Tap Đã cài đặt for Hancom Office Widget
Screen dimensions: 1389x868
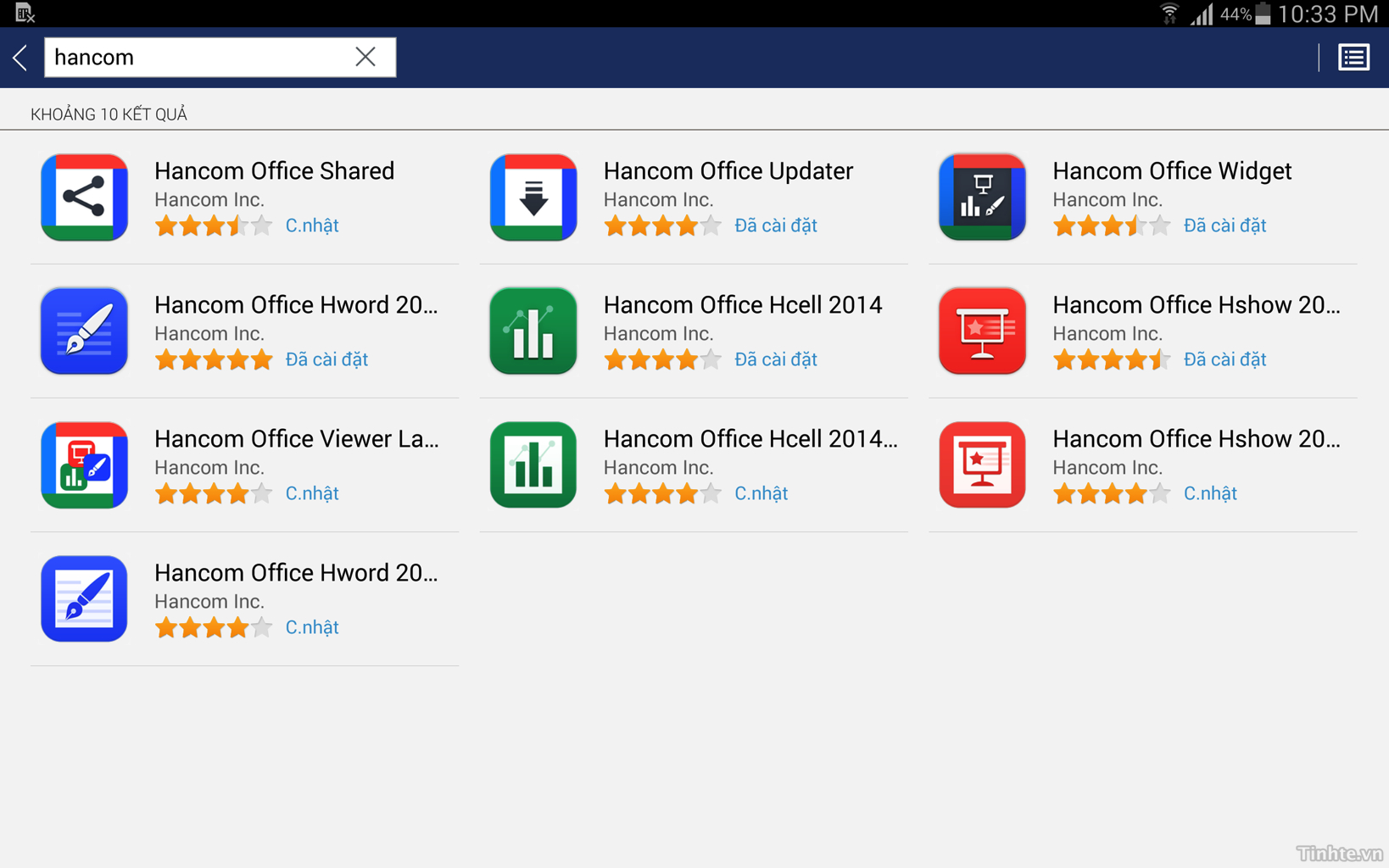click(1224, 225)
